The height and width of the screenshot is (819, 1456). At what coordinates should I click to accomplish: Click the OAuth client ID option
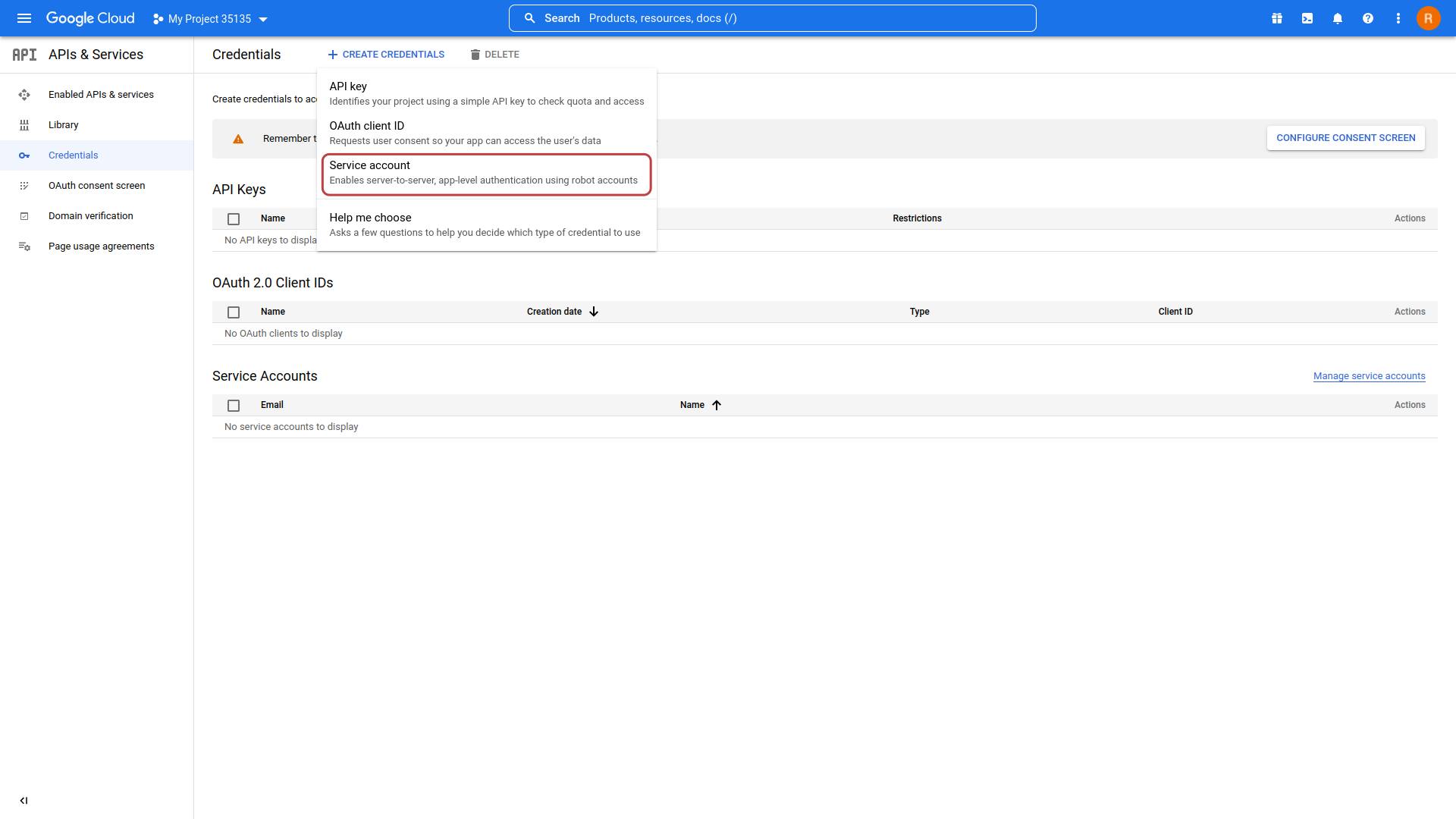486,132
